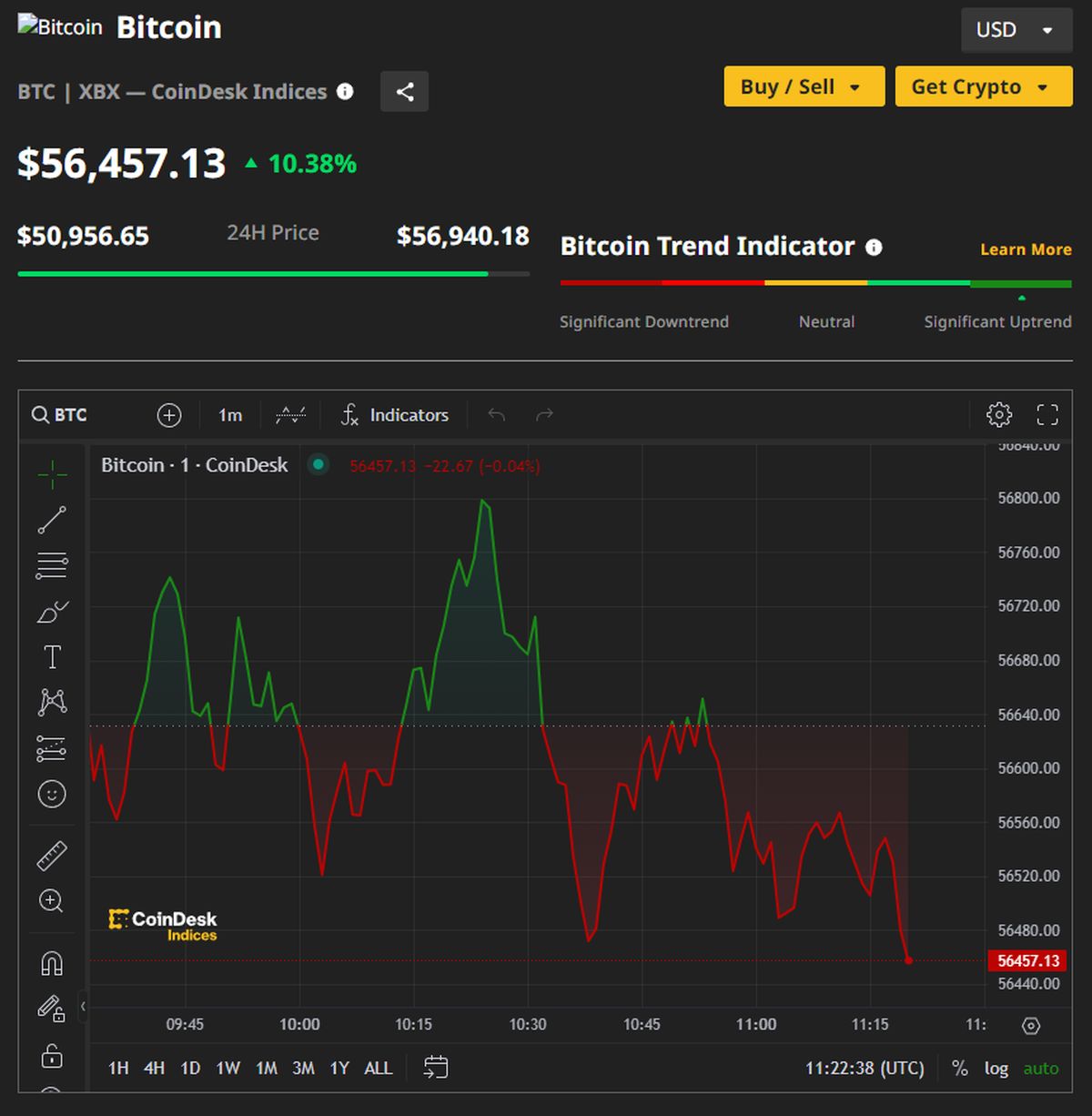
Task: Toggle auto scale on chart
Action: coord(1040,1068)
